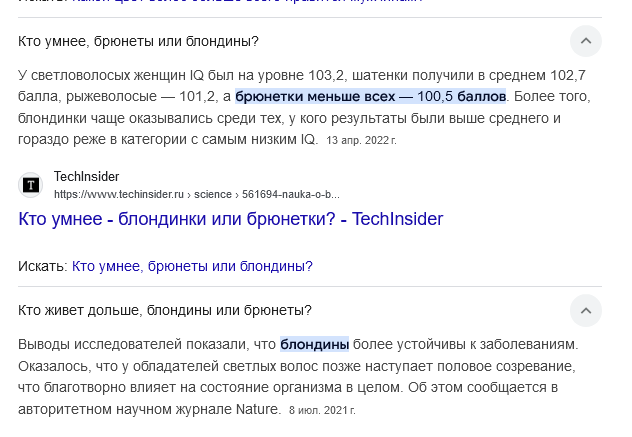
Task: Click the question heading "Кто умнее, брюнеты или блондины?"
Action: 138,41
